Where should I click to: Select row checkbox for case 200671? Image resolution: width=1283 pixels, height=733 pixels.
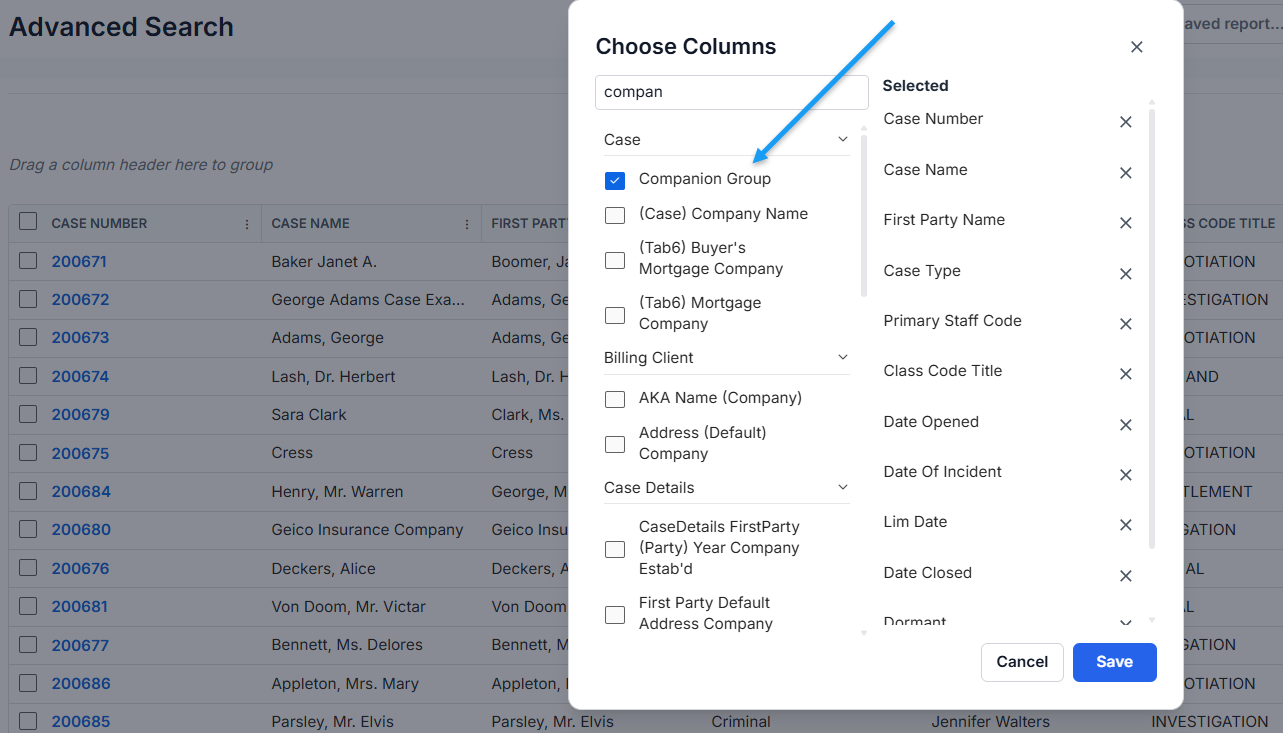pyautogui.click(x=28, y=261)
